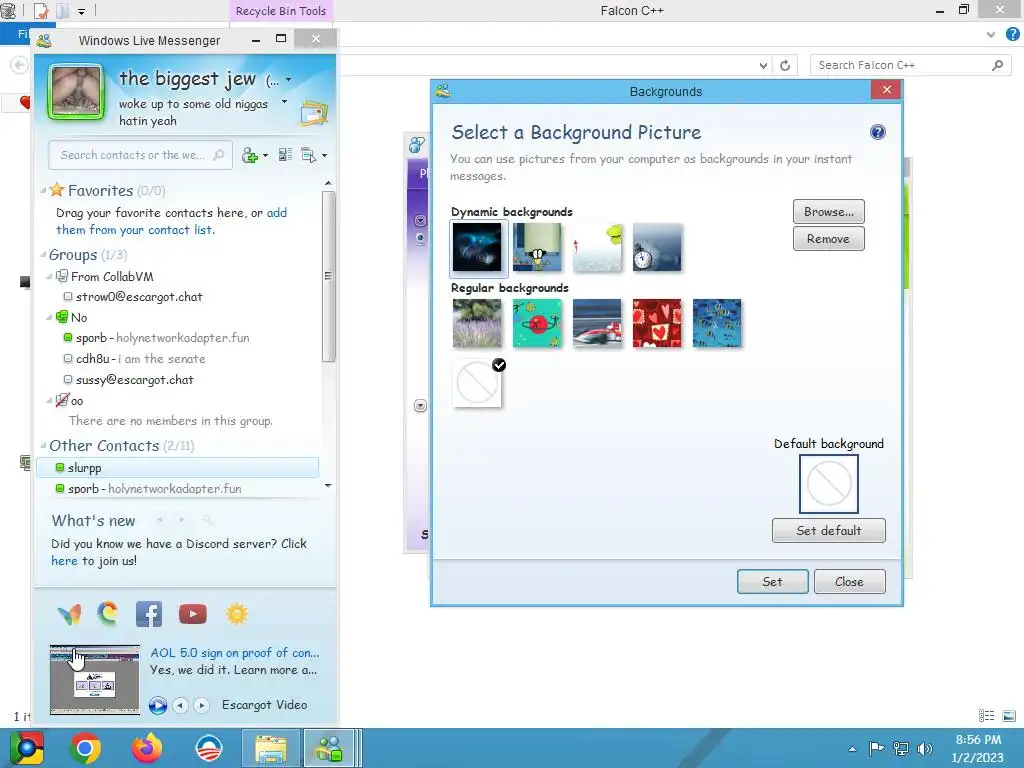Click the 'AOL 5.0 sign on proof' link

tap(234, 652)
